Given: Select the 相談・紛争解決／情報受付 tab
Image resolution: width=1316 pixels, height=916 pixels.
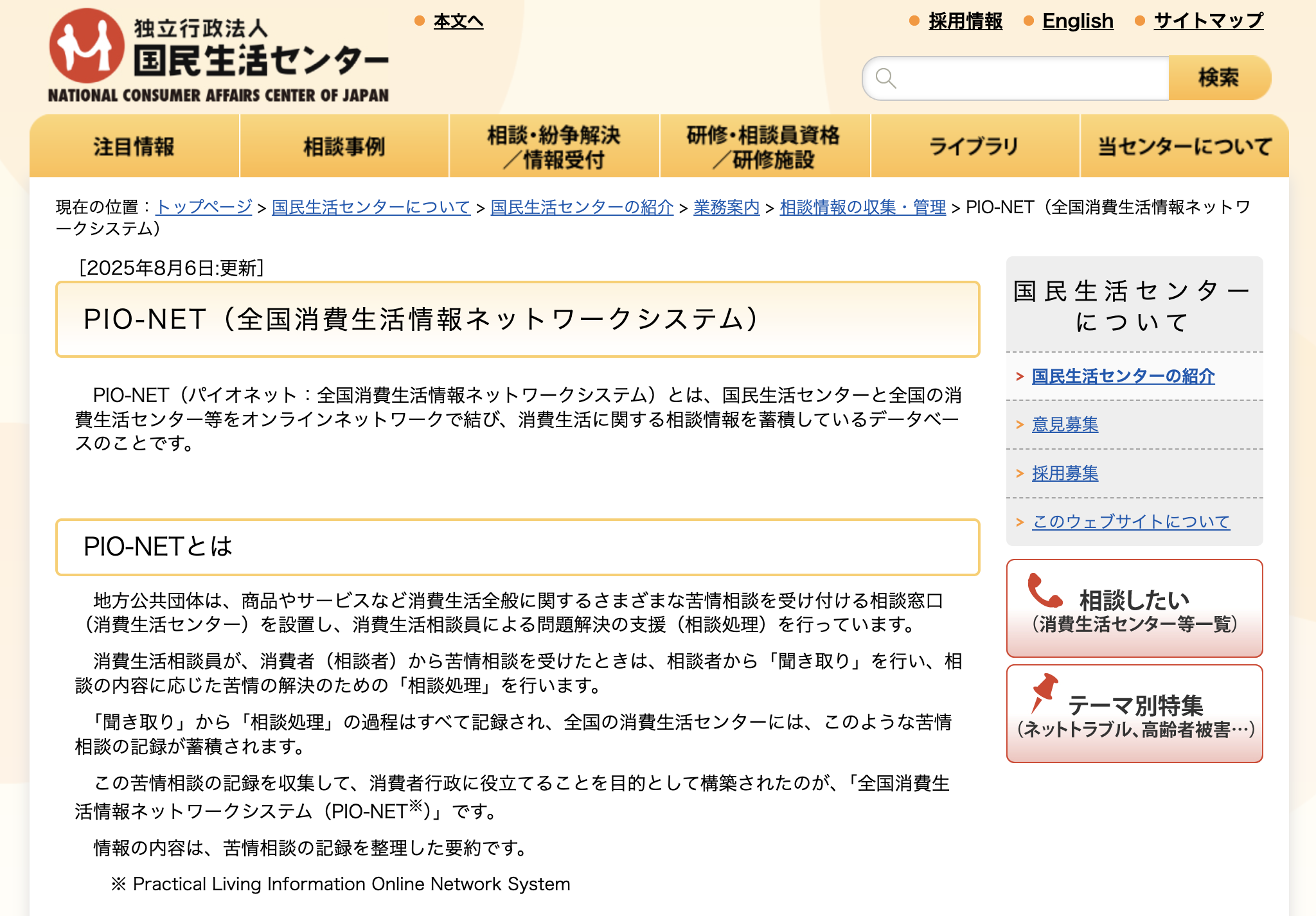Looking at the screenshot, I should 555,146.
